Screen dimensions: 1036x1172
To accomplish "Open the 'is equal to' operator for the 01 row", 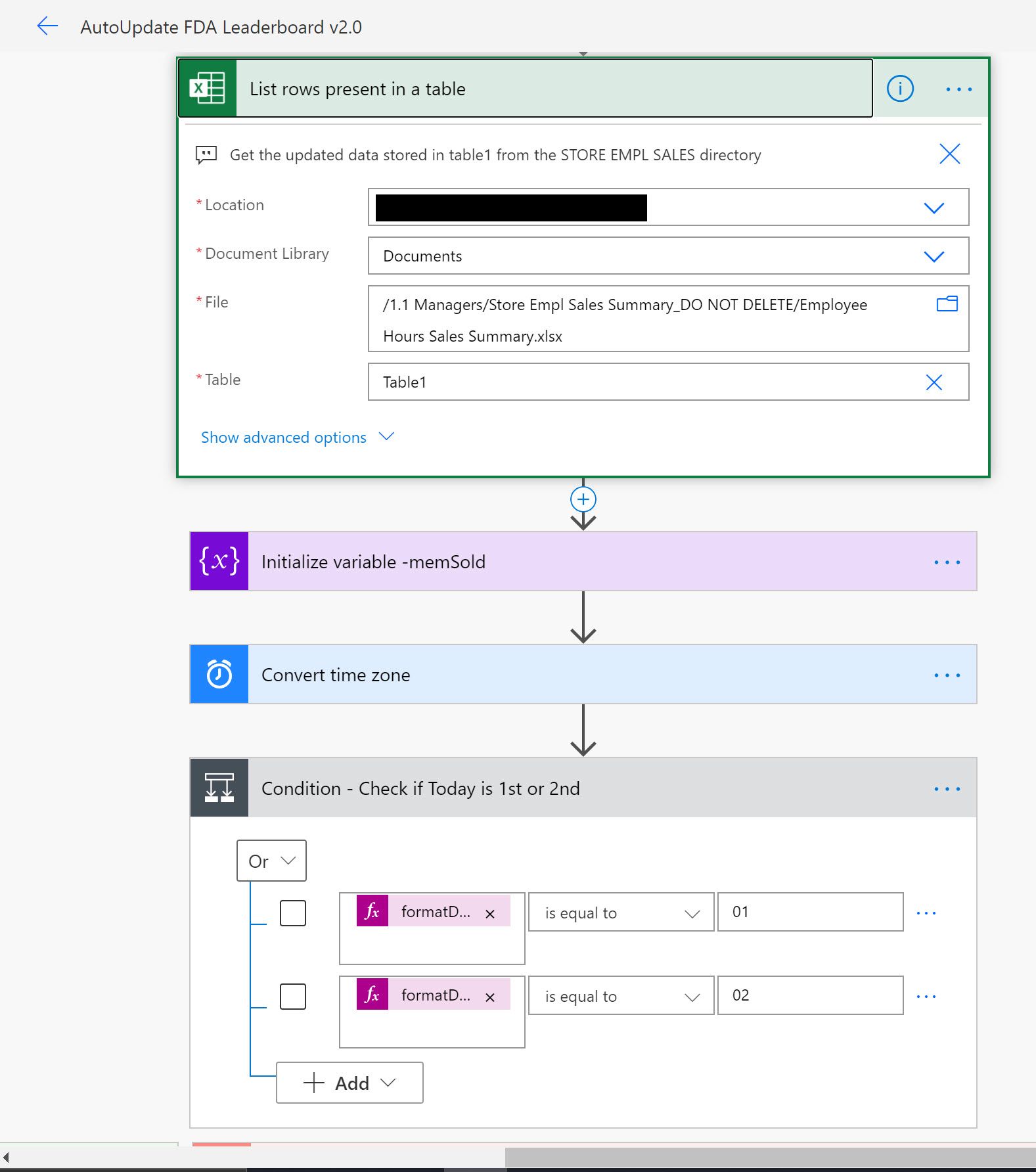I will pyautogui.click(x=621, y=912).
